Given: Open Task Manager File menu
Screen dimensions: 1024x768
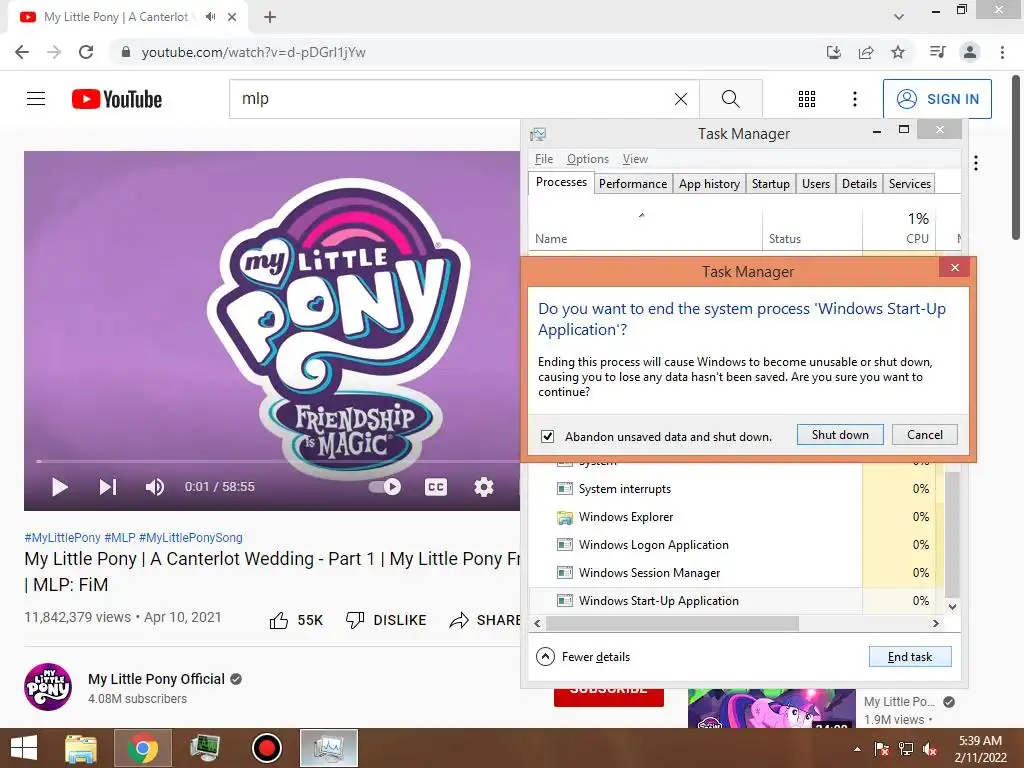Looking at the screenshot, I should 543,159.
